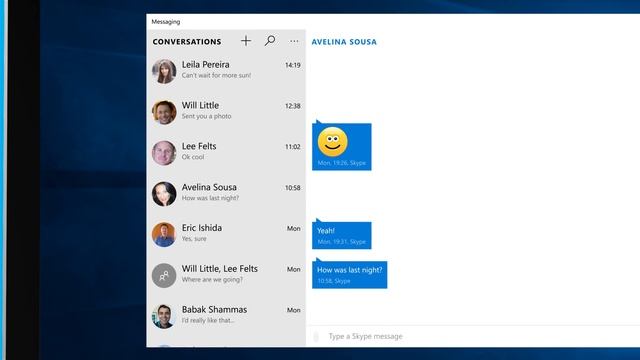Click the attachment icon beside message field

click(316, 336)
